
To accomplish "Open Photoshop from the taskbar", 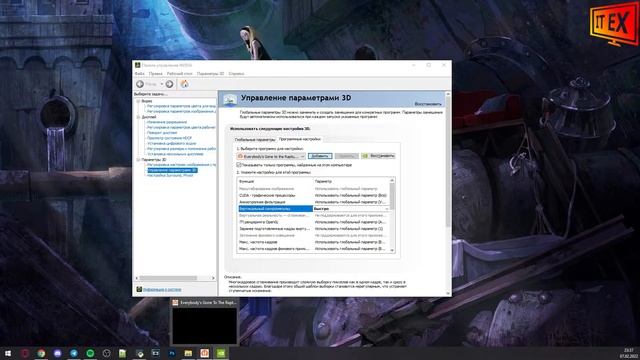I will 172,353.
